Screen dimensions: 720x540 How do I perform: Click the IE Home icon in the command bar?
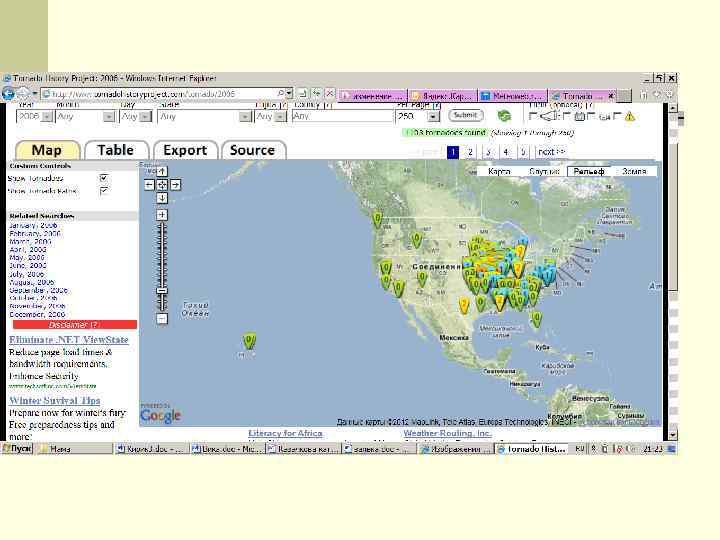click(x=644, y=95)
